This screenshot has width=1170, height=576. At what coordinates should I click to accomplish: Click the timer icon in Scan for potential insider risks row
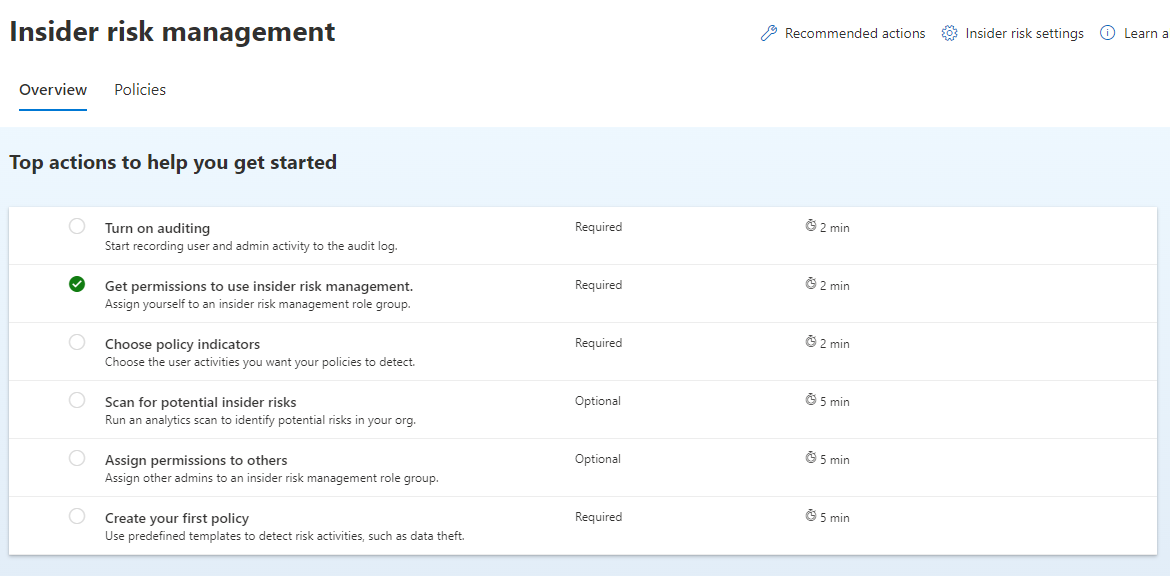(811, 401)
